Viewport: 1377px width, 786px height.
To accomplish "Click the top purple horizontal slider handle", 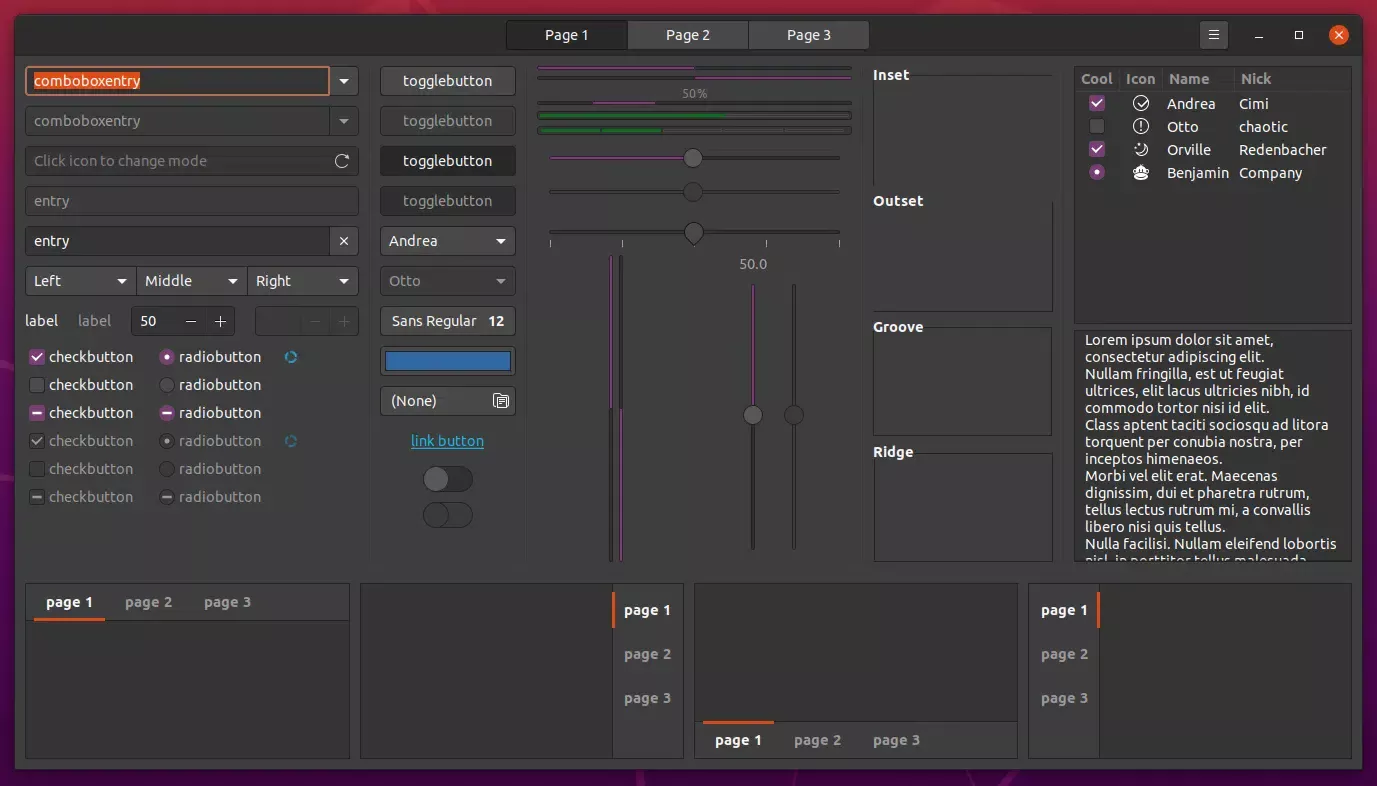I will click(x=693, y=158).
